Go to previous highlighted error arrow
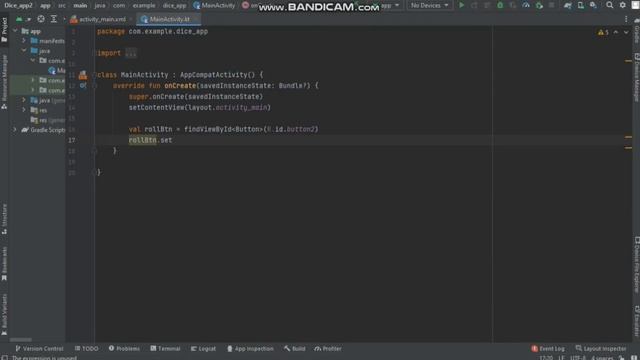640x360 pixels. (616, 32)
